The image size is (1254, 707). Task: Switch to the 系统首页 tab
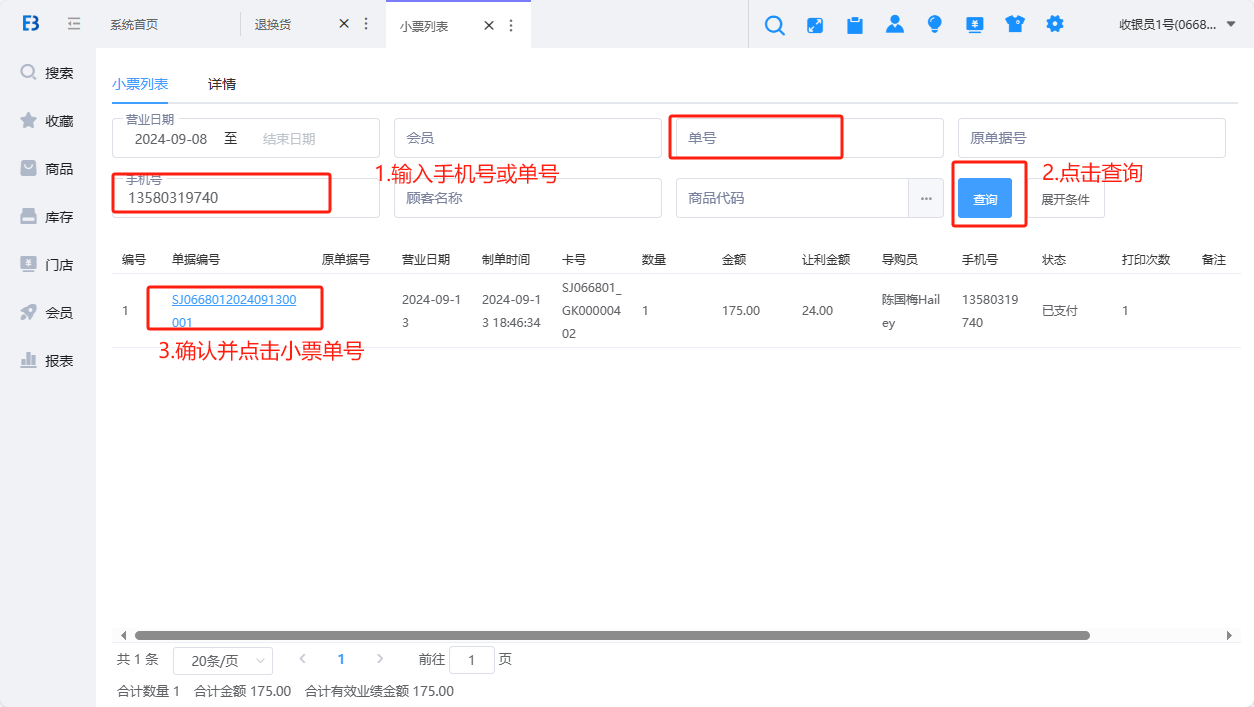pos(134,25)
